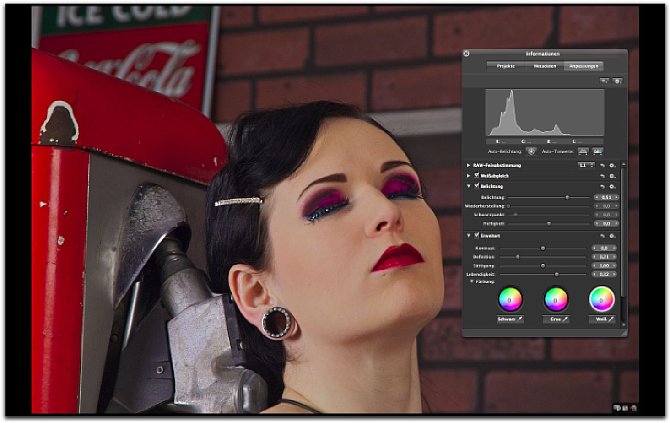Click the scroll-down arrow of adjustments list
This screenshot has height=423, width=670.
click(x=623, y=325)
